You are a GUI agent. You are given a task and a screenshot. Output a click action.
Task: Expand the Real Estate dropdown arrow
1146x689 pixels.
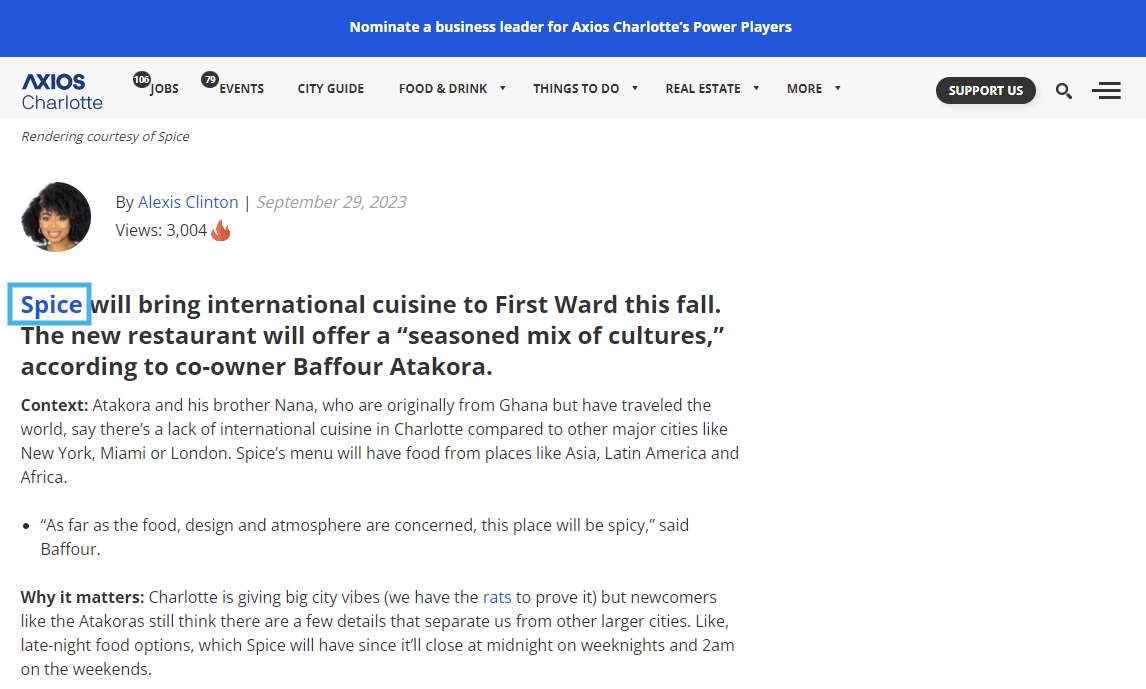756,88
